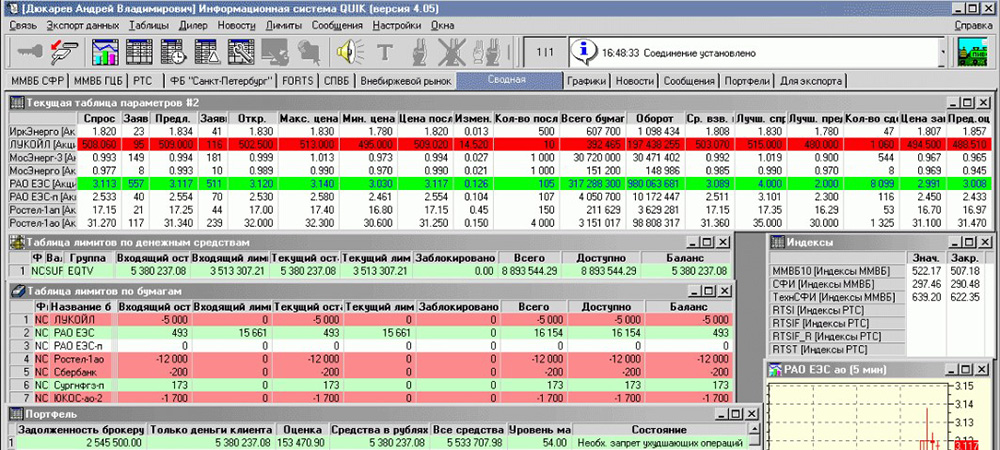1000x450 pixels.
Task: Click the QUIK application title bar icon
Action: click(14, 10)
